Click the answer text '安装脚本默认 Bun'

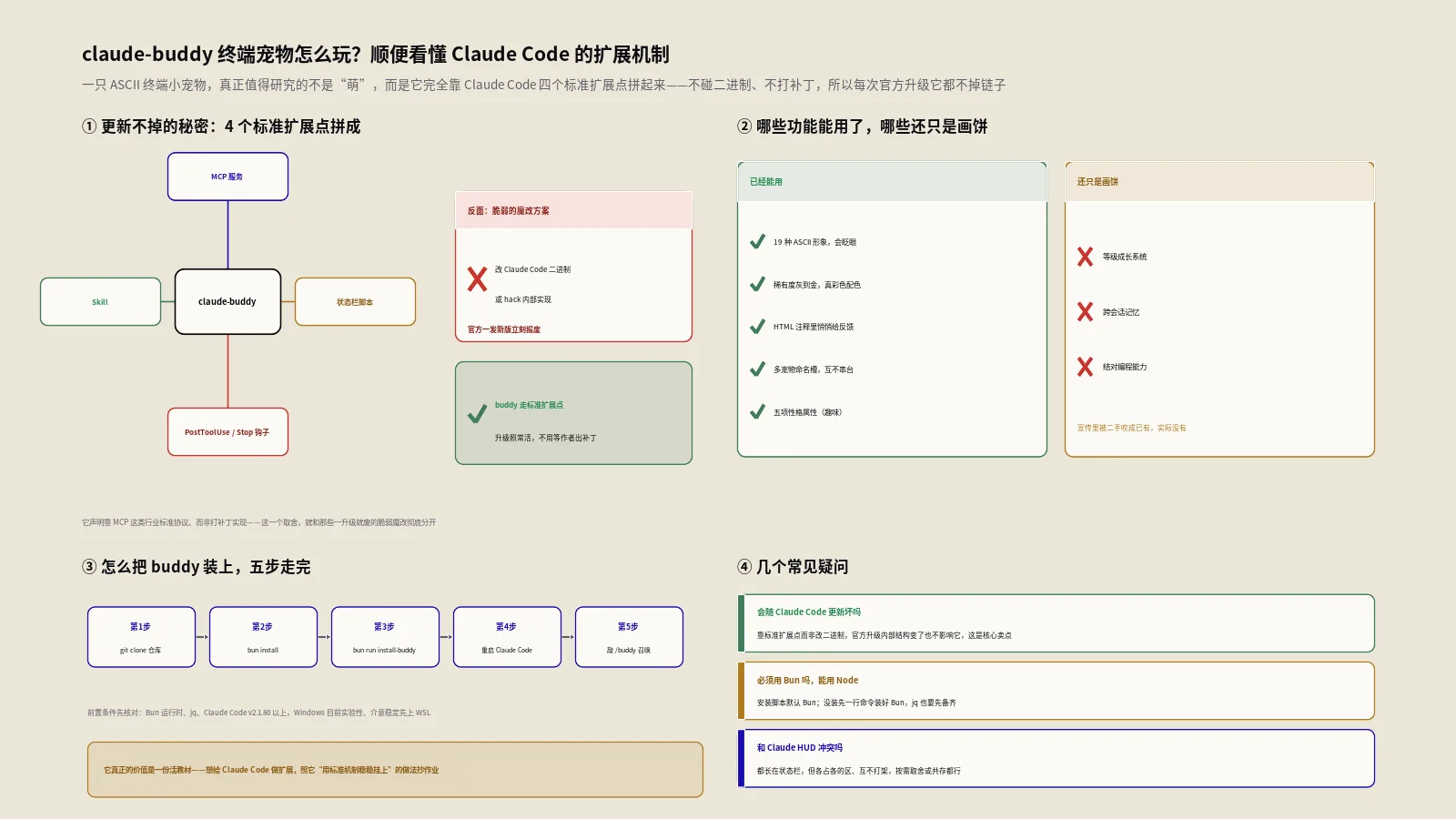[856, 703]
